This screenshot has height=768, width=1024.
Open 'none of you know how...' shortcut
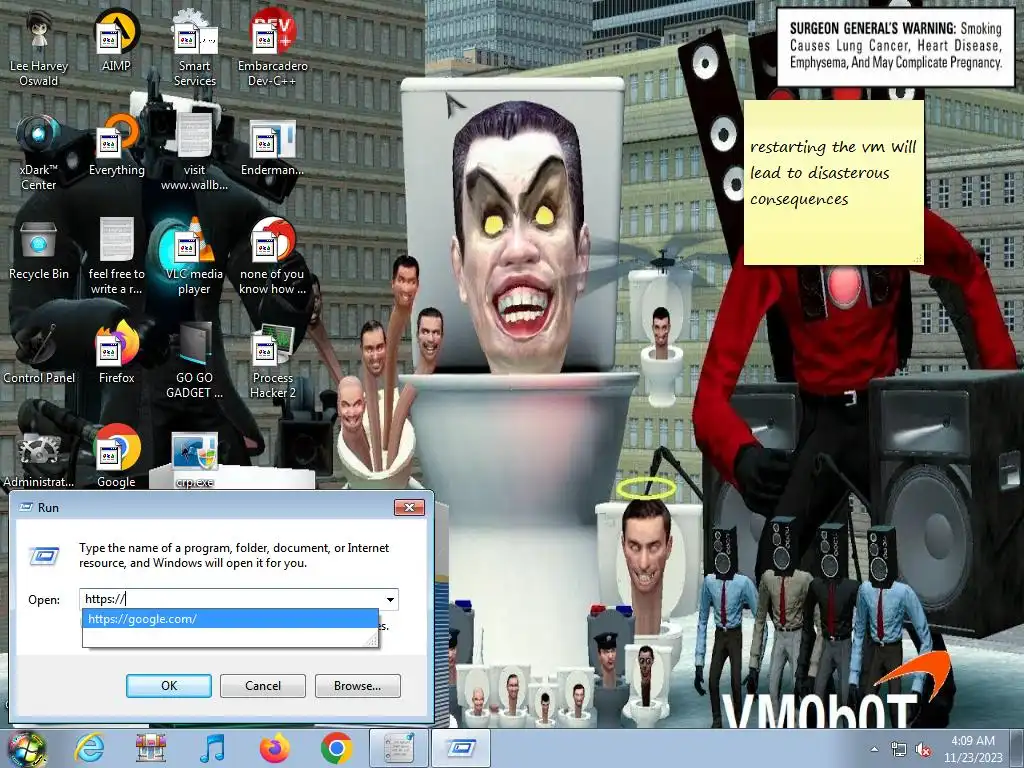(272, 256)
